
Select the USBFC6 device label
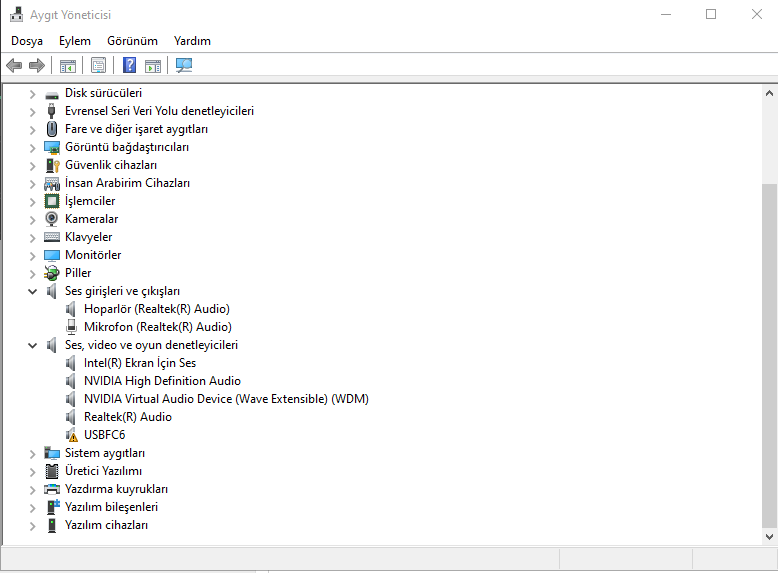(x=105, y=435)
